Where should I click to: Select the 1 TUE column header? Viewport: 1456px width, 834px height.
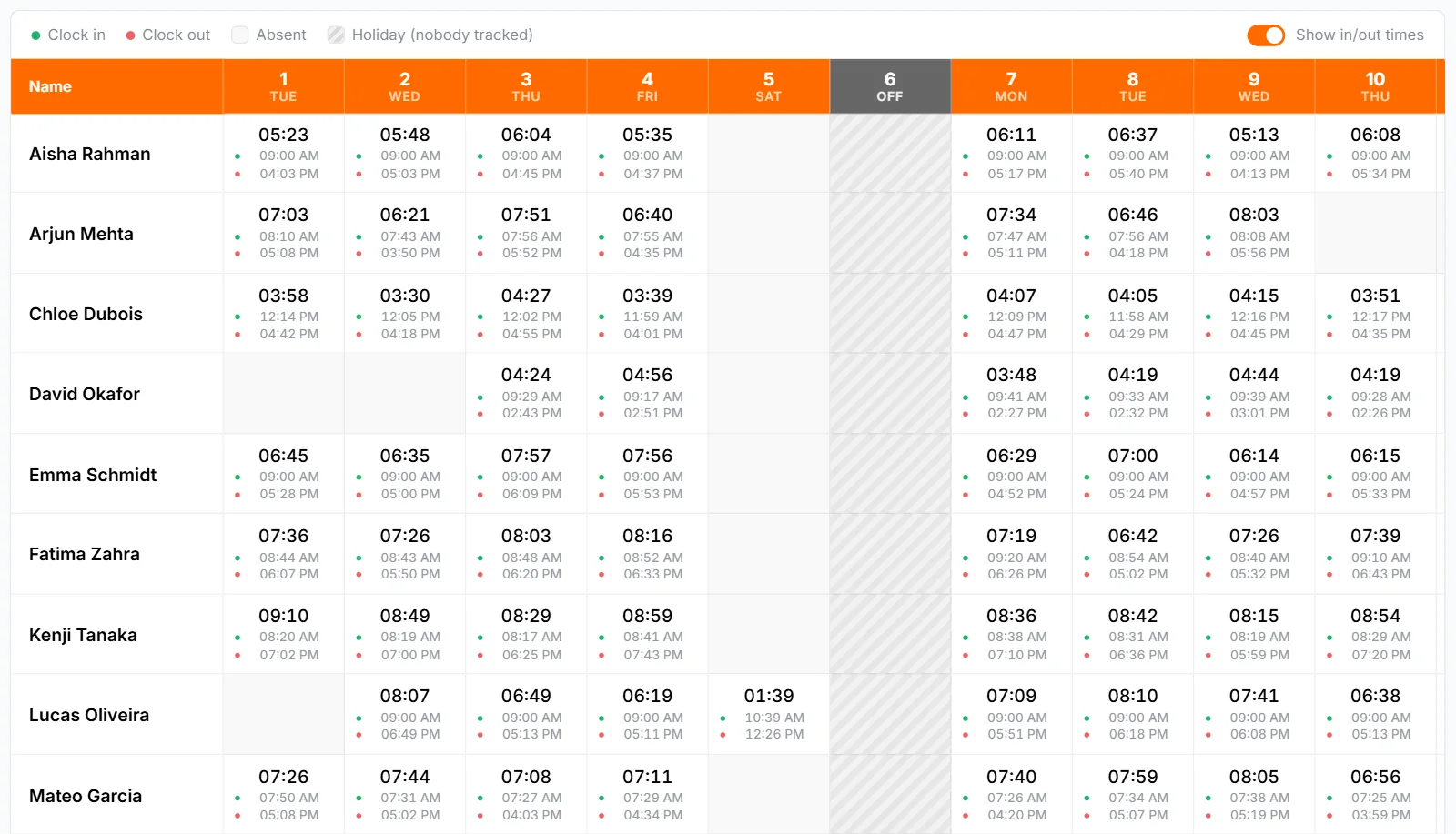click(283, 86)
